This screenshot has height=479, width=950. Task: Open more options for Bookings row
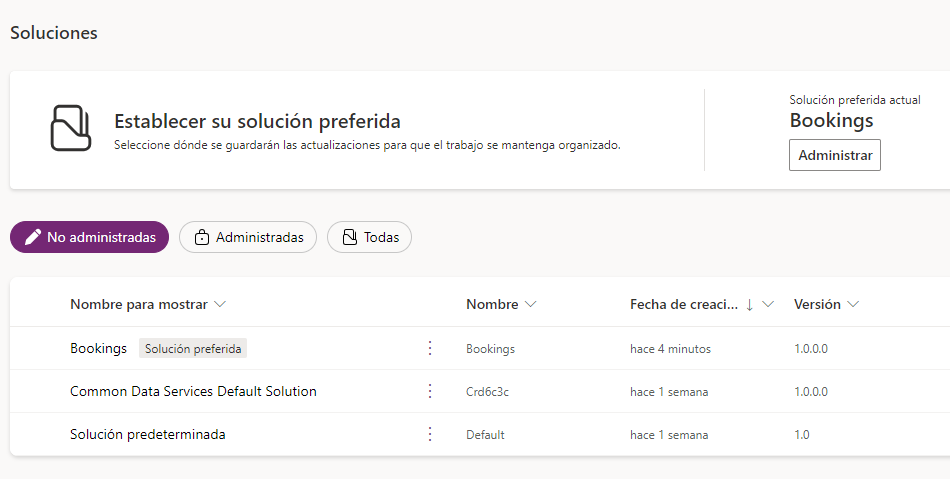[430, 348]
